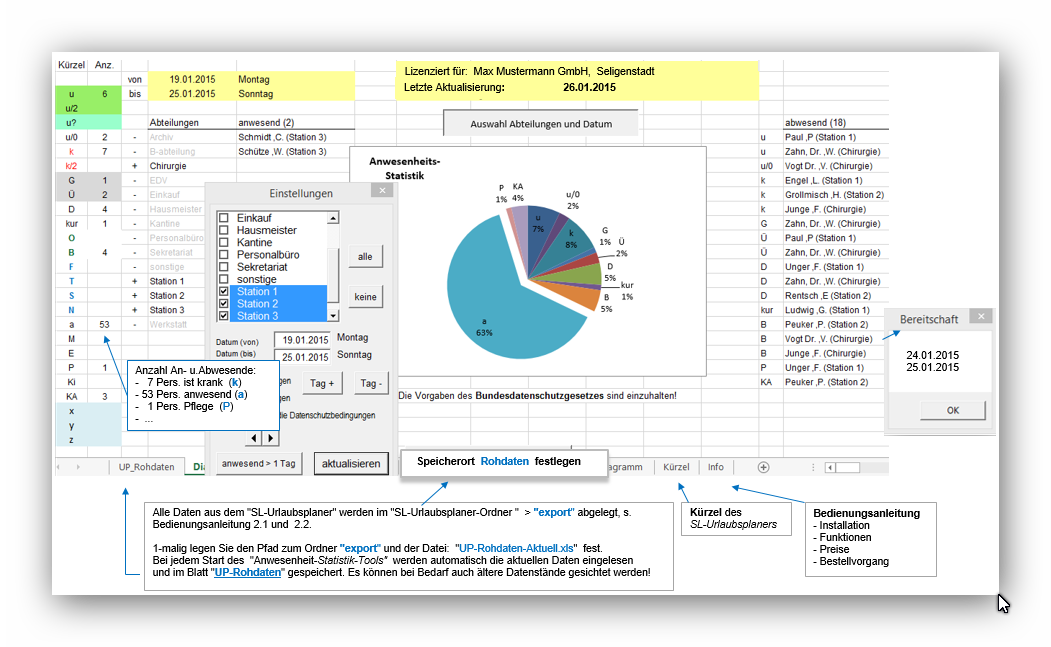Screen dimensions: 1051x647
Task: Check the Personalbüro checkbox
Action: tap(224, 255)
